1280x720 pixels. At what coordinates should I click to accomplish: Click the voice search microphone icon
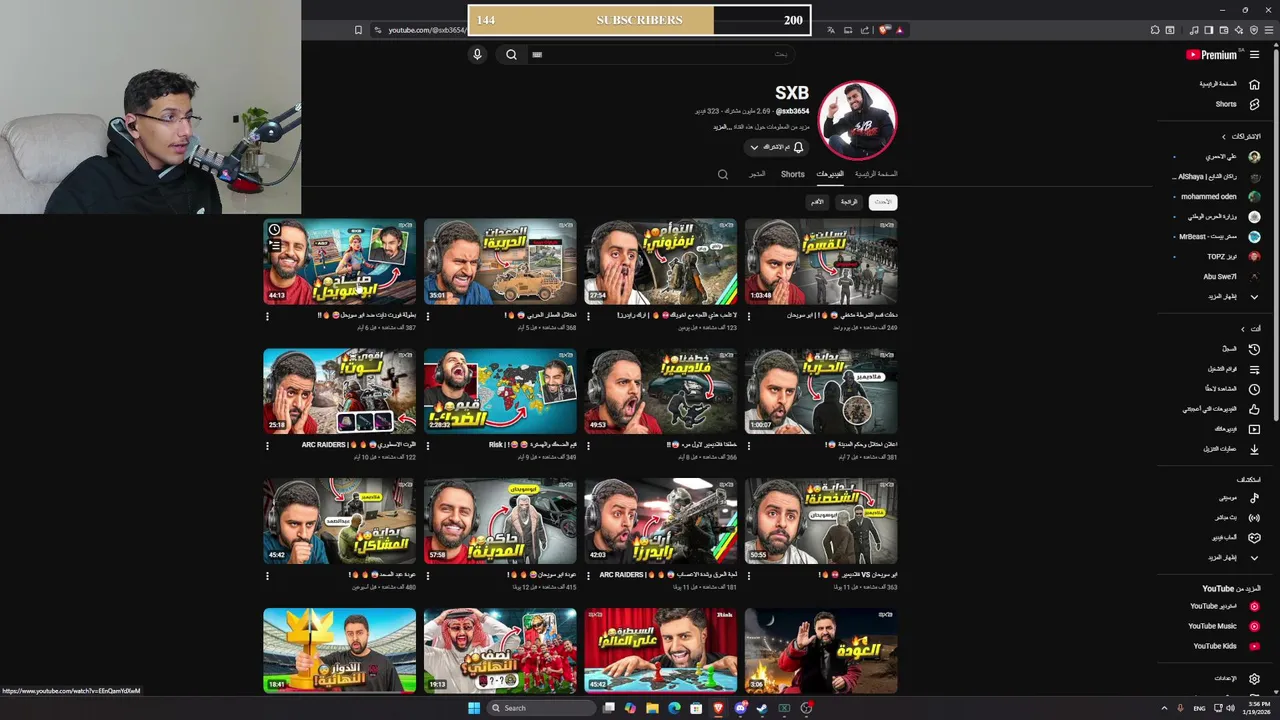point(477,54)
